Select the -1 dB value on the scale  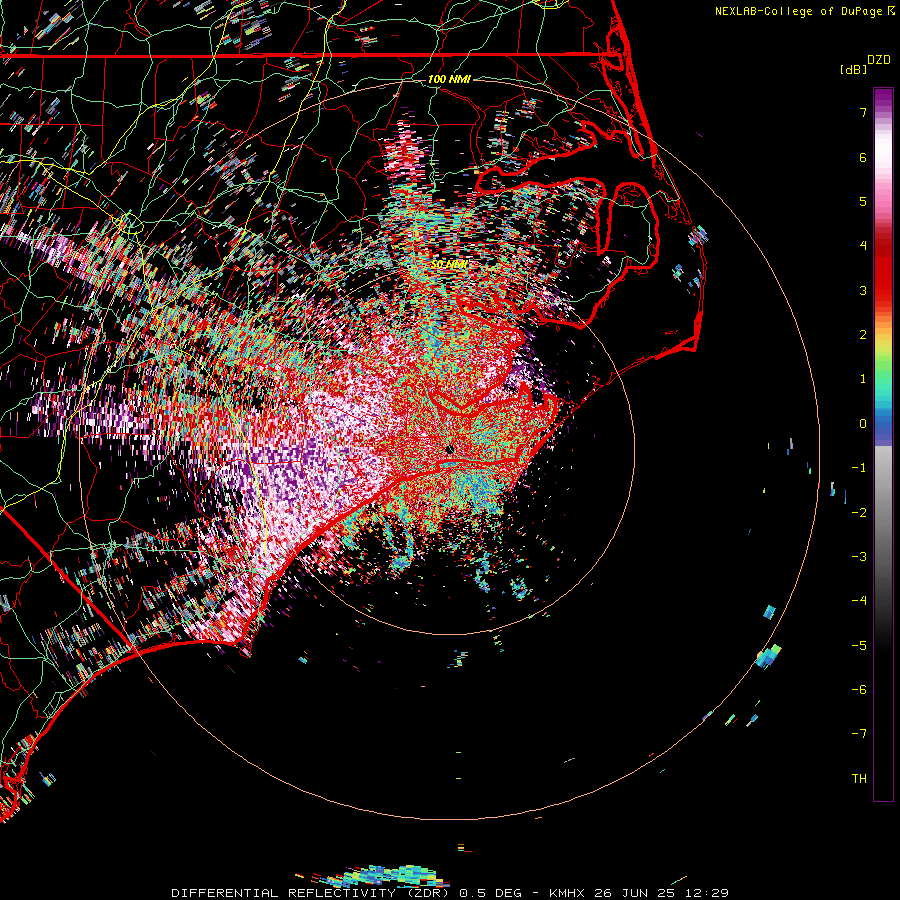(x=859, y=468)
